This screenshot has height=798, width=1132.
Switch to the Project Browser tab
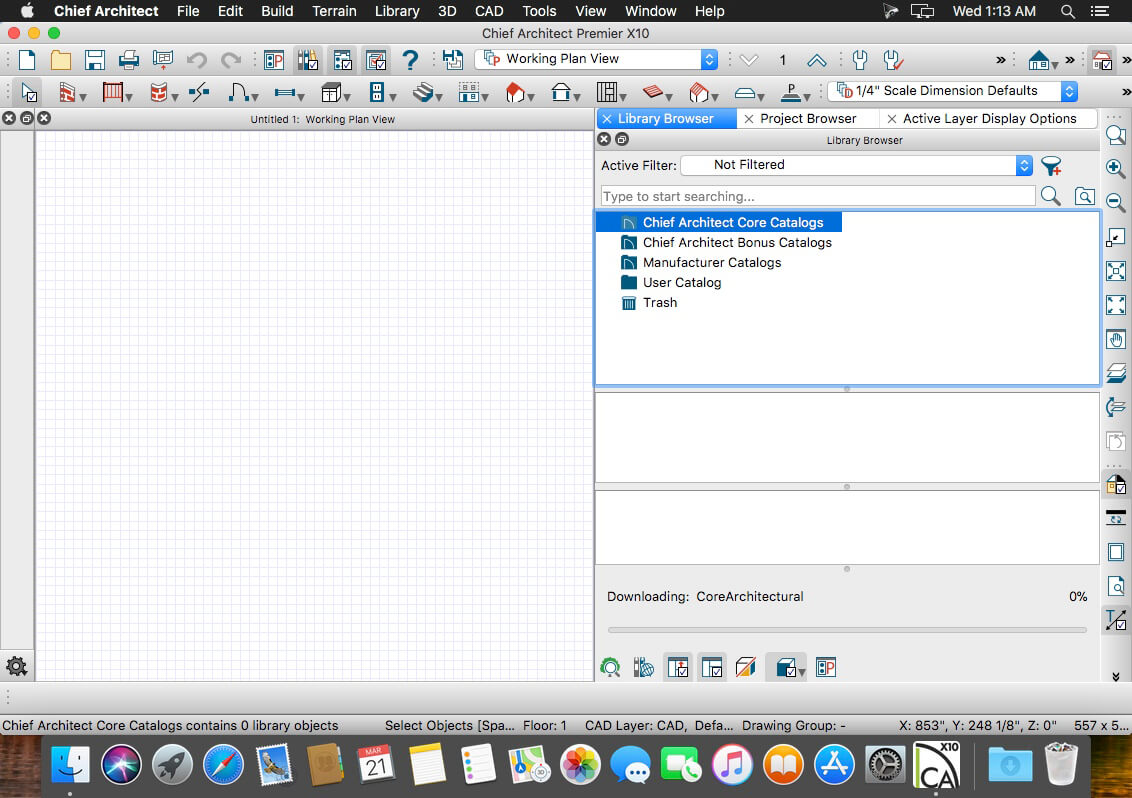coord(808,118)
